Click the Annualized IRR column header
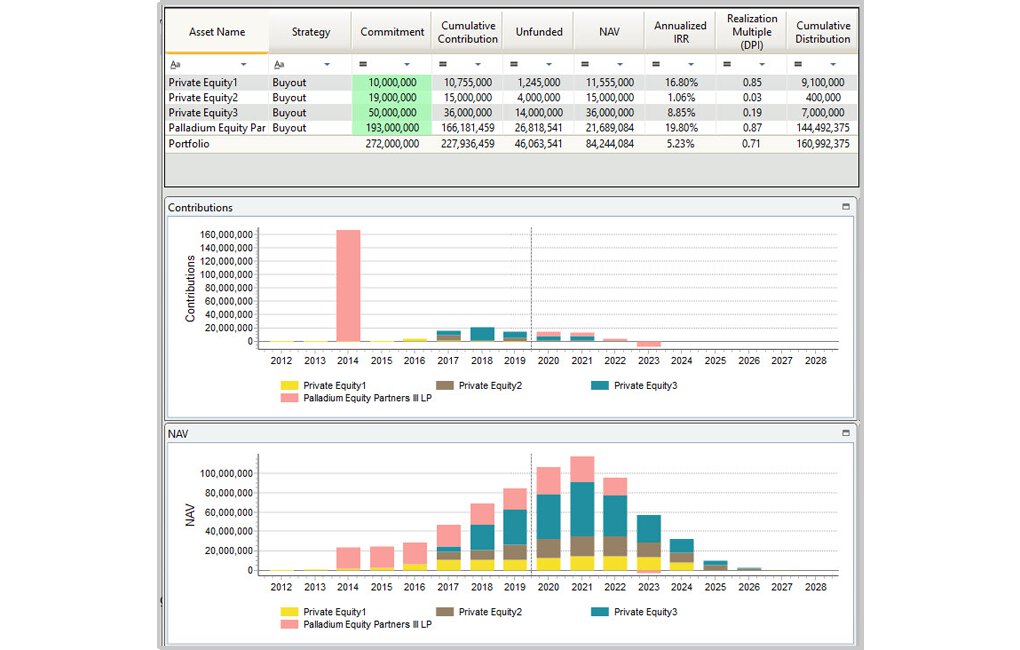Image resolution: width=1020 pixels, height=650 pixels. point(680,32)
